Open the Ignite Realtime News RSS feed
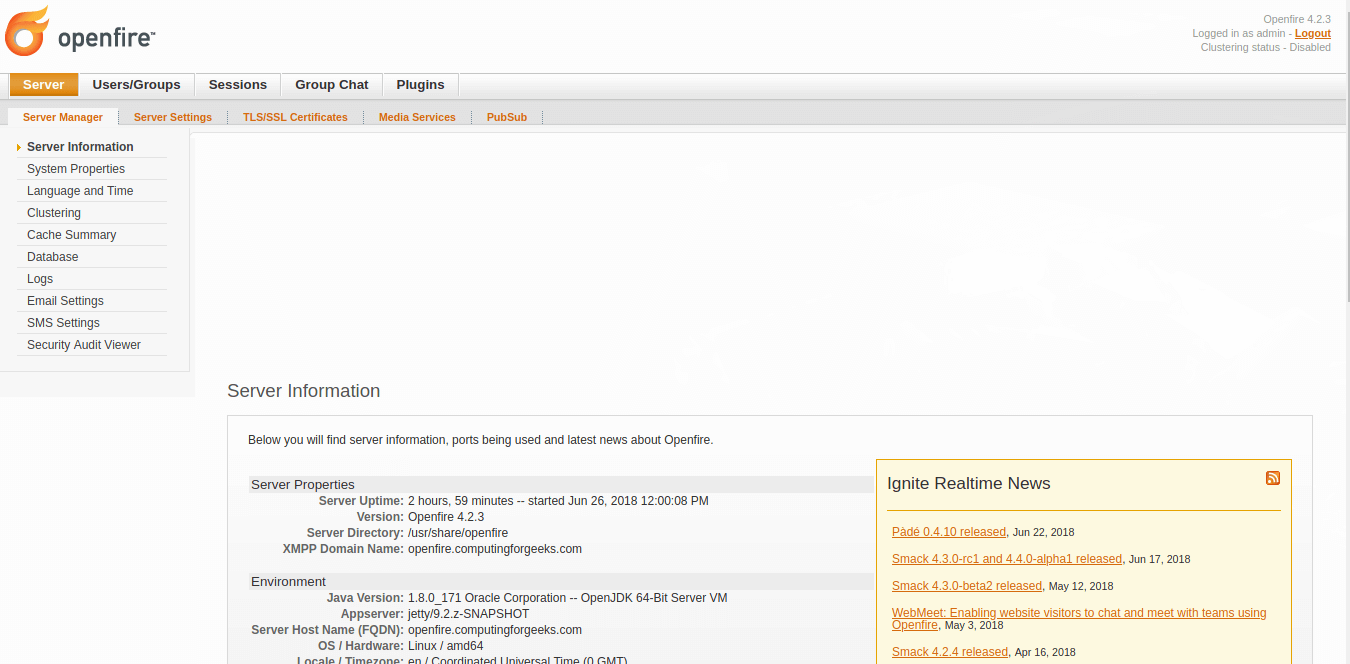1350x664 pixels. tap(1272, 478)
